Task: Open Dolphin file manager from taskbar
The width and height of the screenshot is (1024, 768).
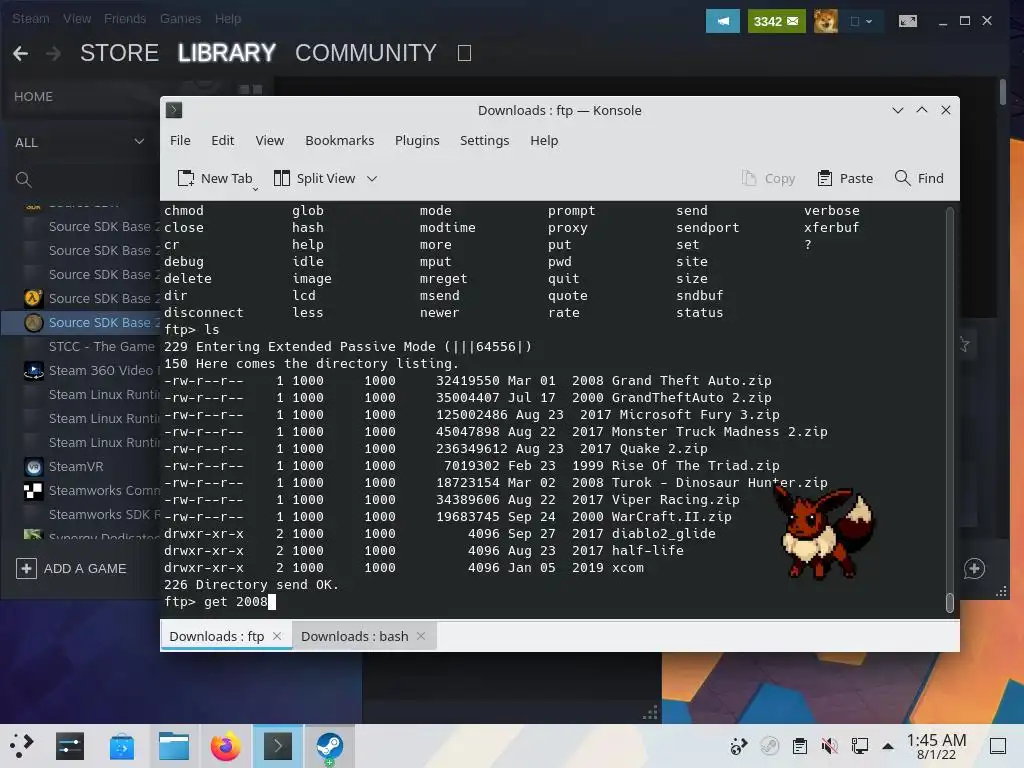Action: pos(174,746)
